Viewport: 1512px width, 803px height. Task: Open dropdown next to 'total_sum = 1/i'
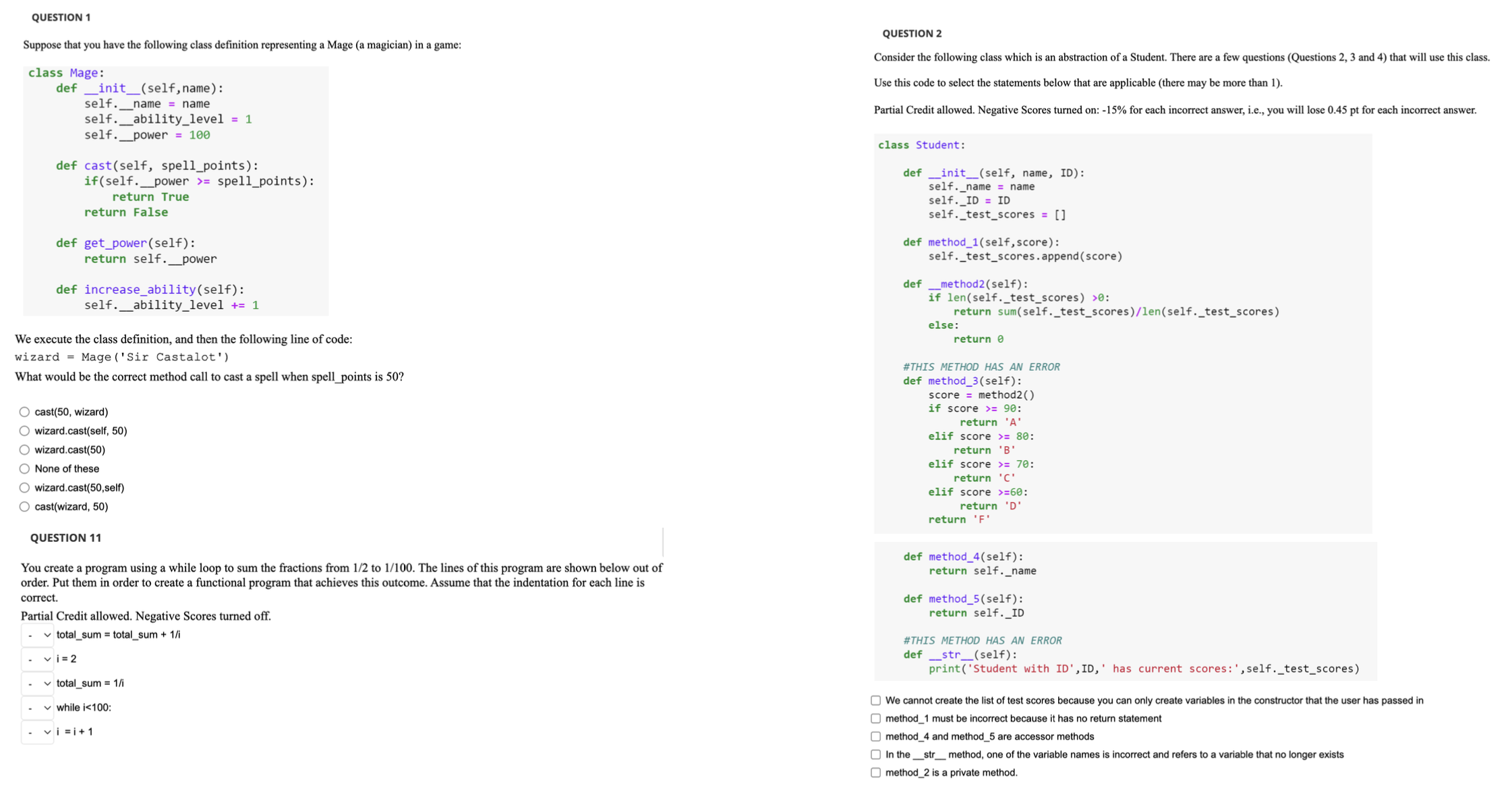[x=38, y=684]
